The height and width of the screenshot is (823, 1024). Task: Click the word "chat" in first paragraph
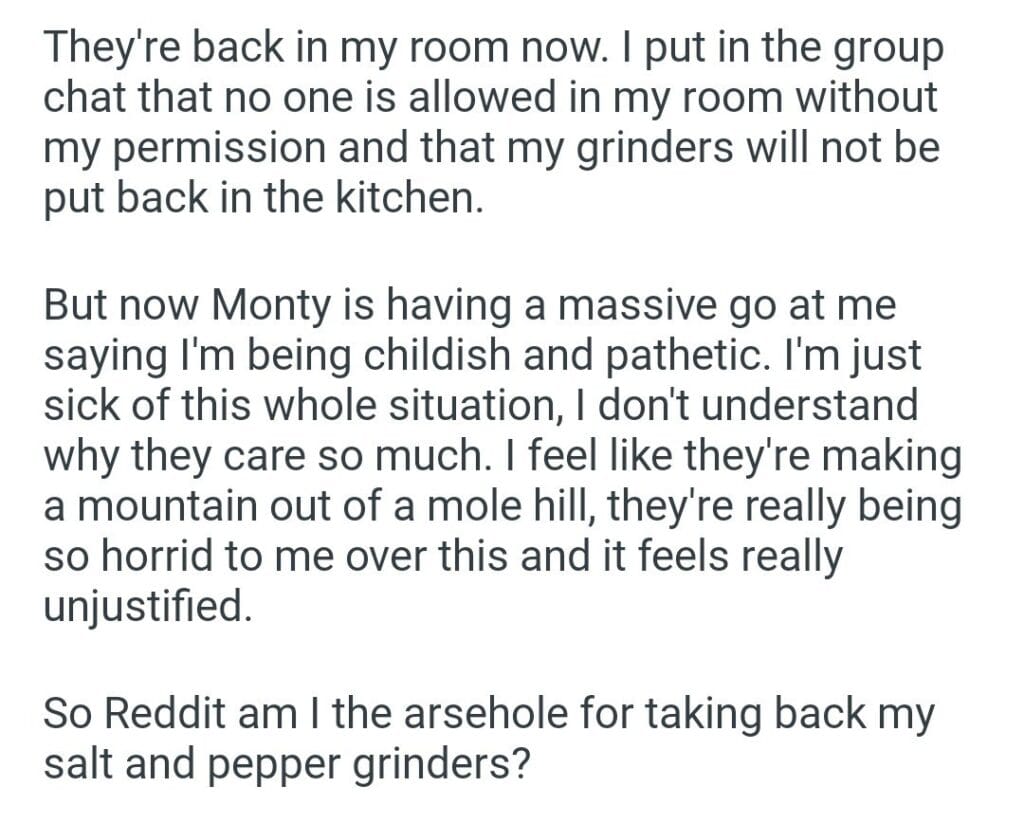pos(81,98)
